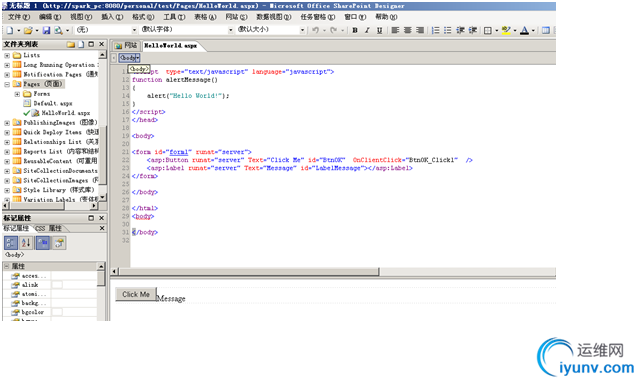The width and height of the screenshot is (640, 384).
Task: Select Default.aspx in folder list
Action: [x=53, y=103]
